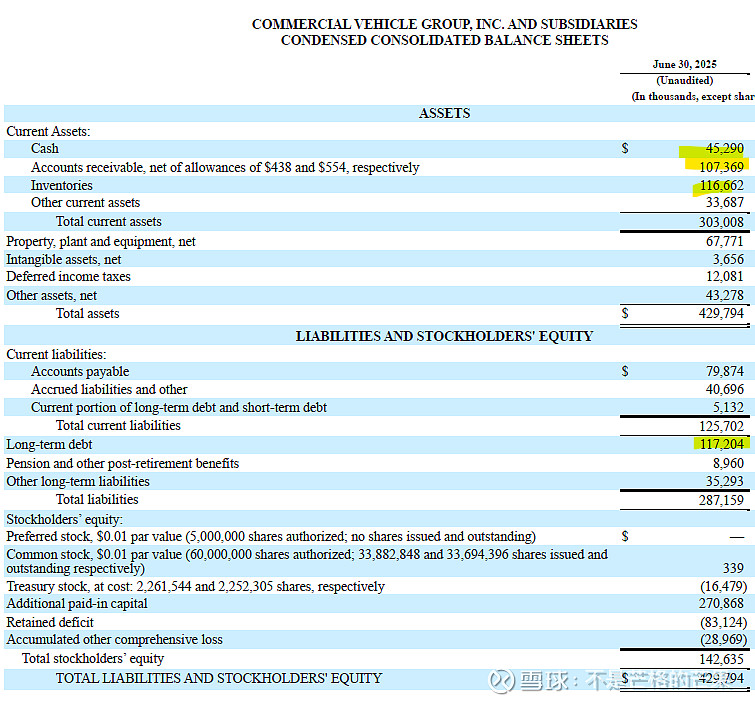Image resolution: width=755 pixels, height=704 pixels.
Task: Click the Total liabilities label
Action: tap(97, 499)
